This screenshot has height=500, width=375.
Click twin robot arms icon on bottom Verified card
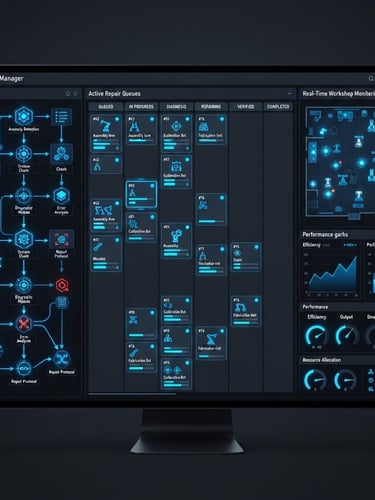(x=240, y=307)
